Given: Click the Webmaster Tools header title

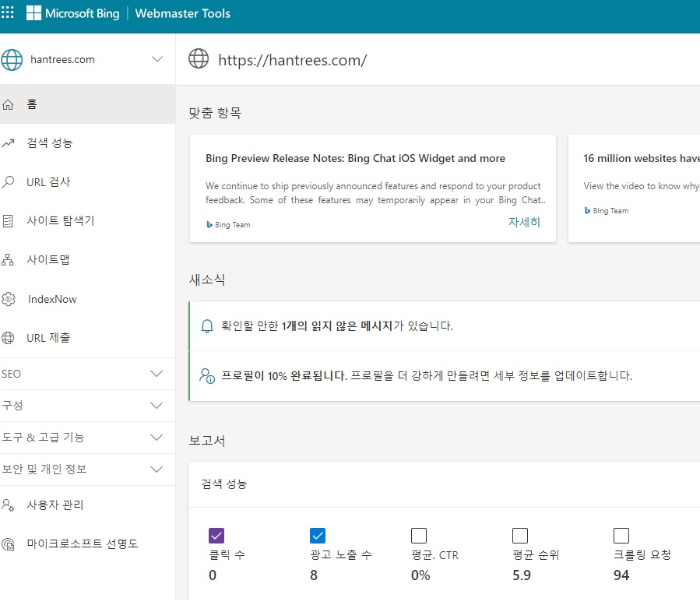Looking at the screenshot, I should pyautogui.click(x=183, y=13).
